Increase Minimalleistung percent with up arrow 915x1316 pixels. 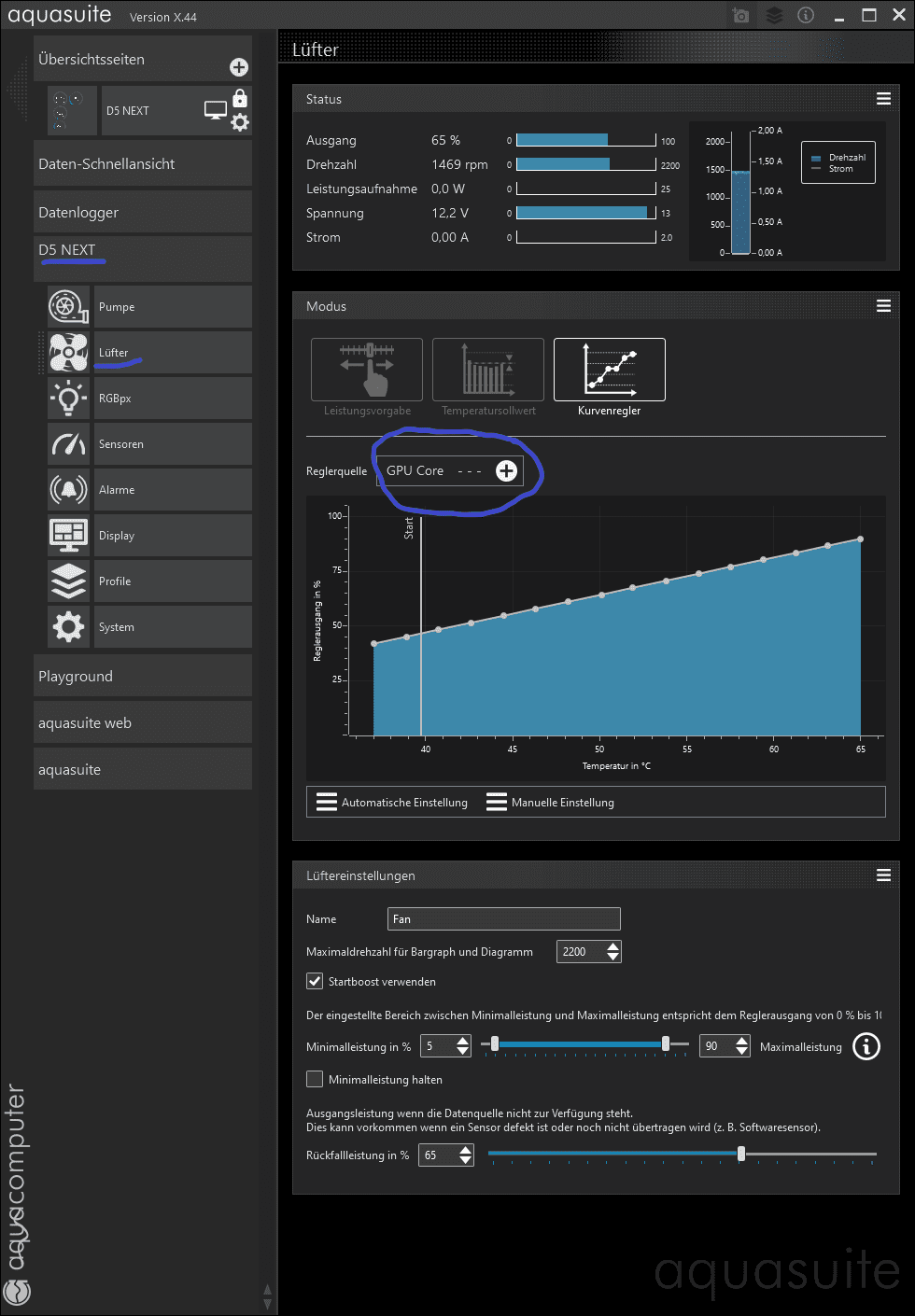click(x=463, y=1041)
